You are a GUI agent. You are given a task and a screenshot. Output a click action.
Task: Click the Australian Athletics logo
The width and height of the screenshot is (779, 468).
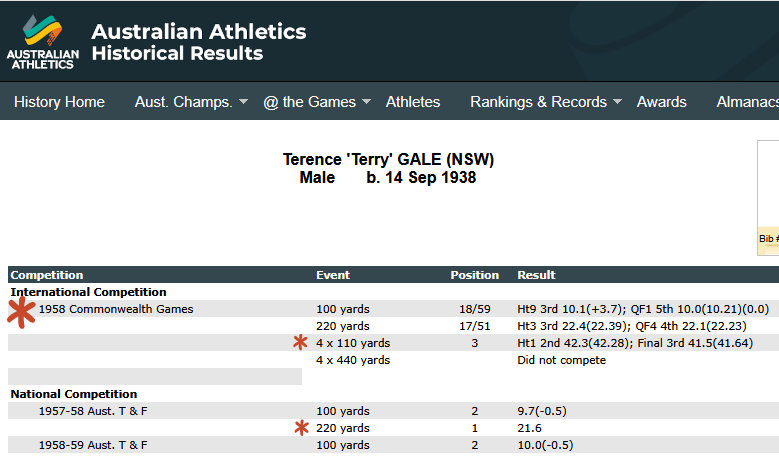43,42
